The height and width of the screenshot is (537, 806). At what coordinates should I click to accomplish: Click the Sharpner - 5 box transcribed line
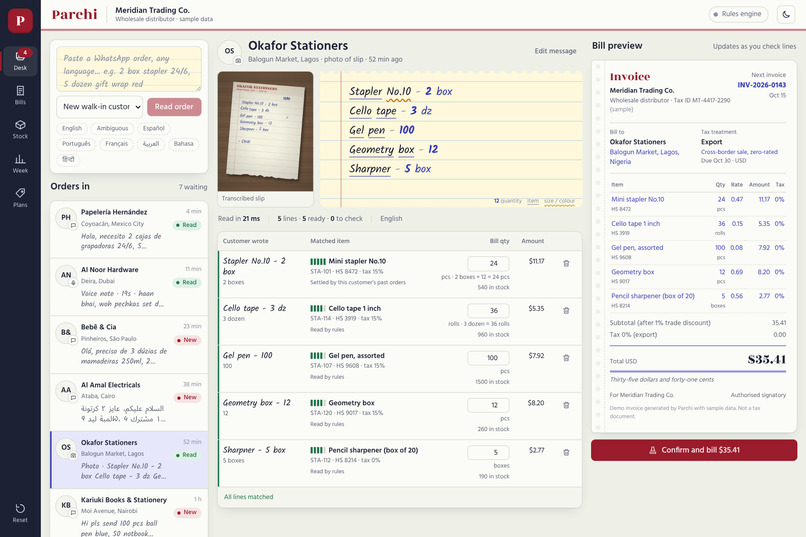coord(390,169)
